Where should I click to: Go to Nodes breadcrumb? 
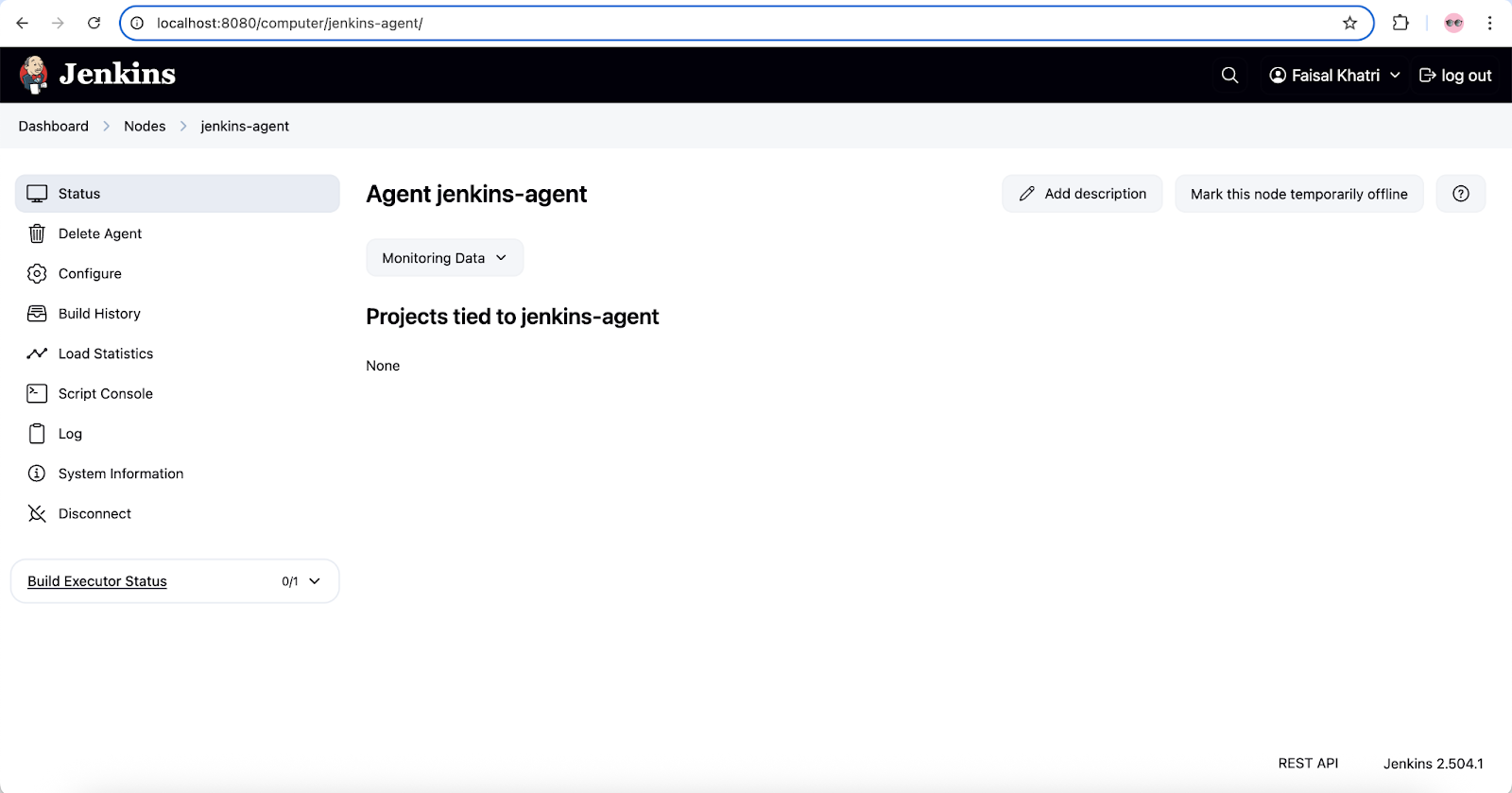[145, 126]
